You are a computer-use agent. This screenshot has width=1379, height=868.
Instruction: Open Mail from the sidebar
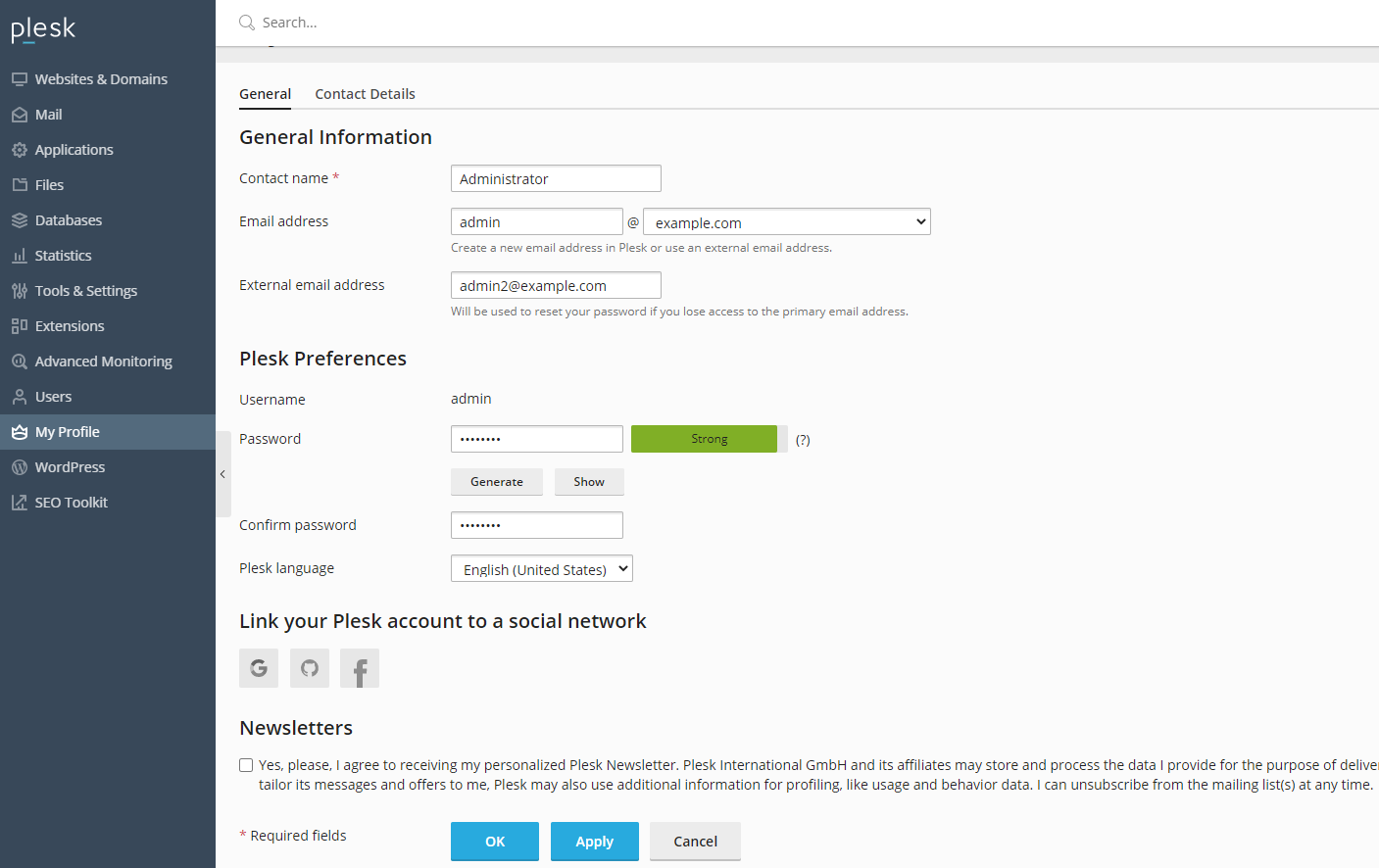pos(48,115)
